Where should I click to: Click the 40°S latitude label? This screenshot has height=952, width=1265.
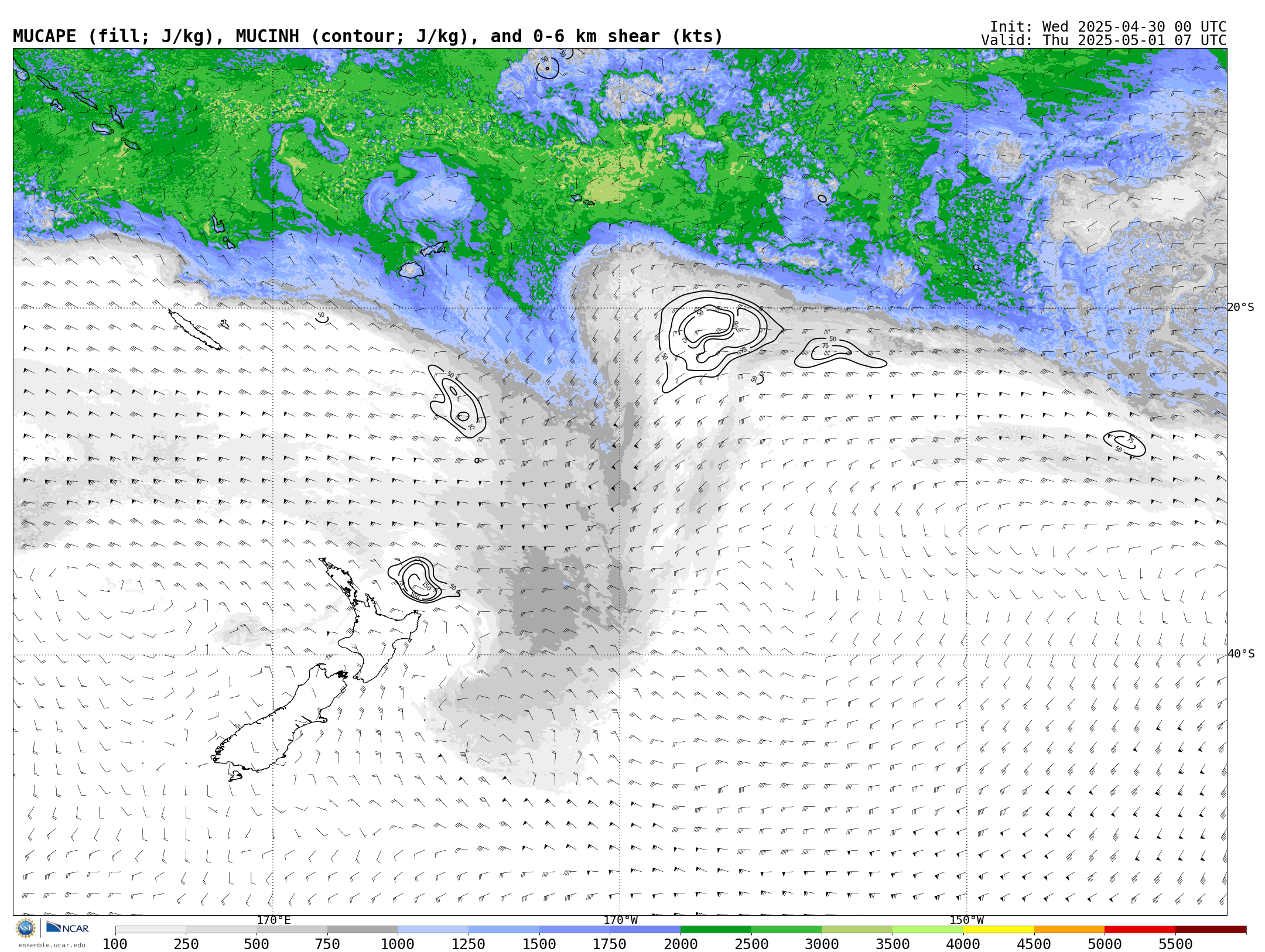click(x=1241, y=654)
